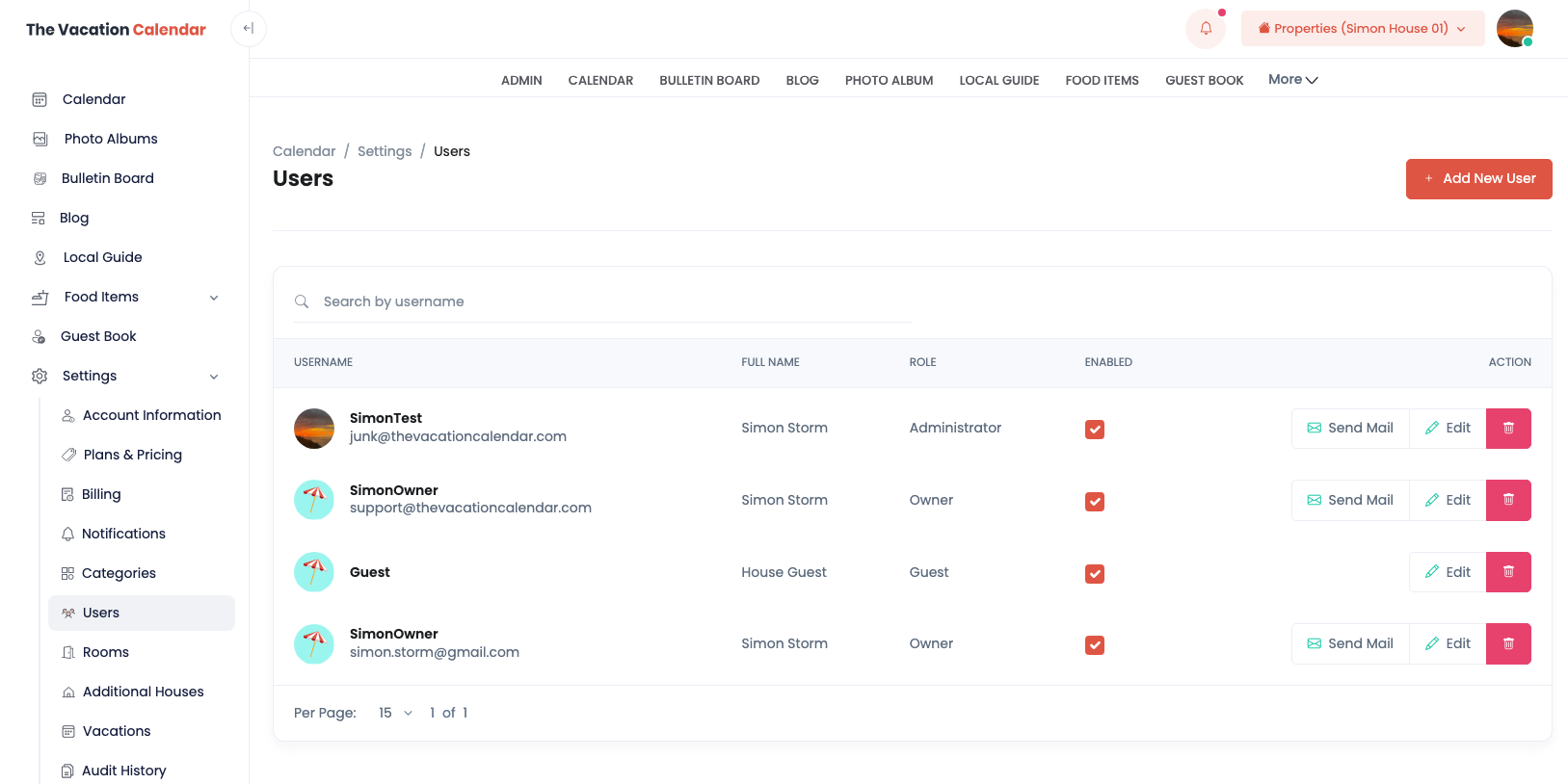The image size is (1568, 784).
Task: Click trash icon for Guest user
Action: click(x=1508, y=572)
